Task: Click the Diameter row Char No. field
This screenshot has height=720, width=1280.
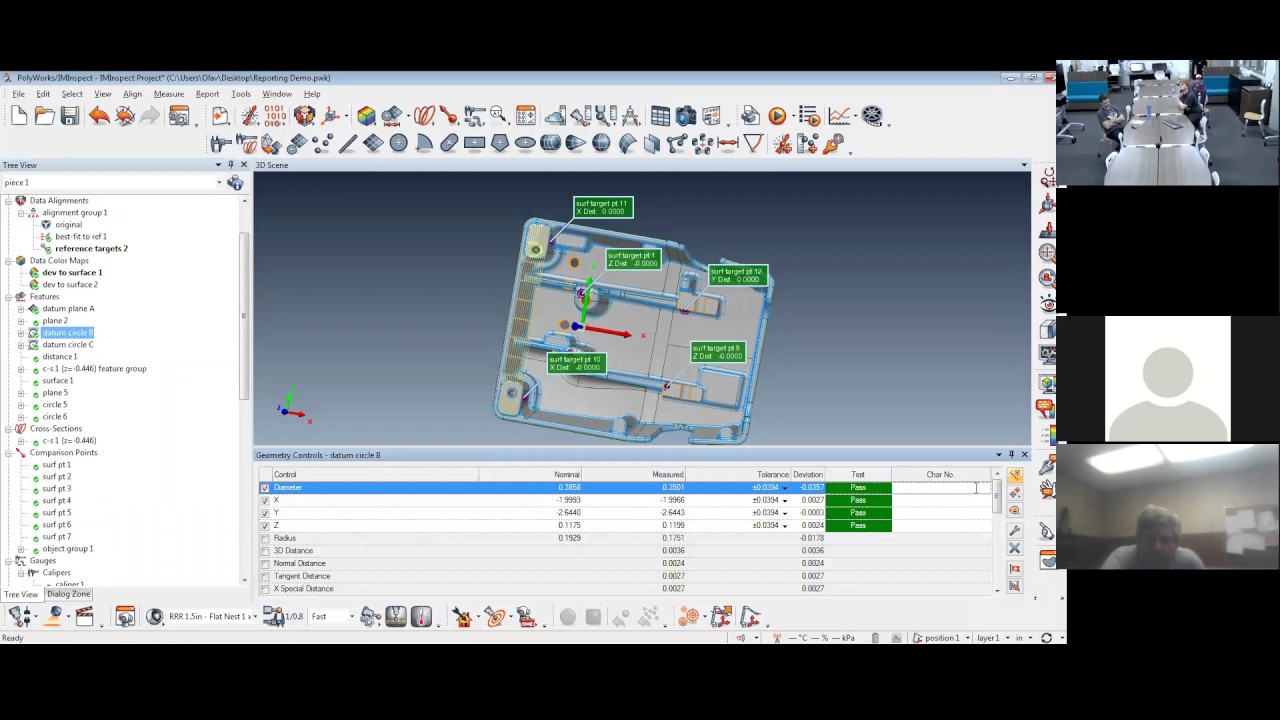Action: 940,488
